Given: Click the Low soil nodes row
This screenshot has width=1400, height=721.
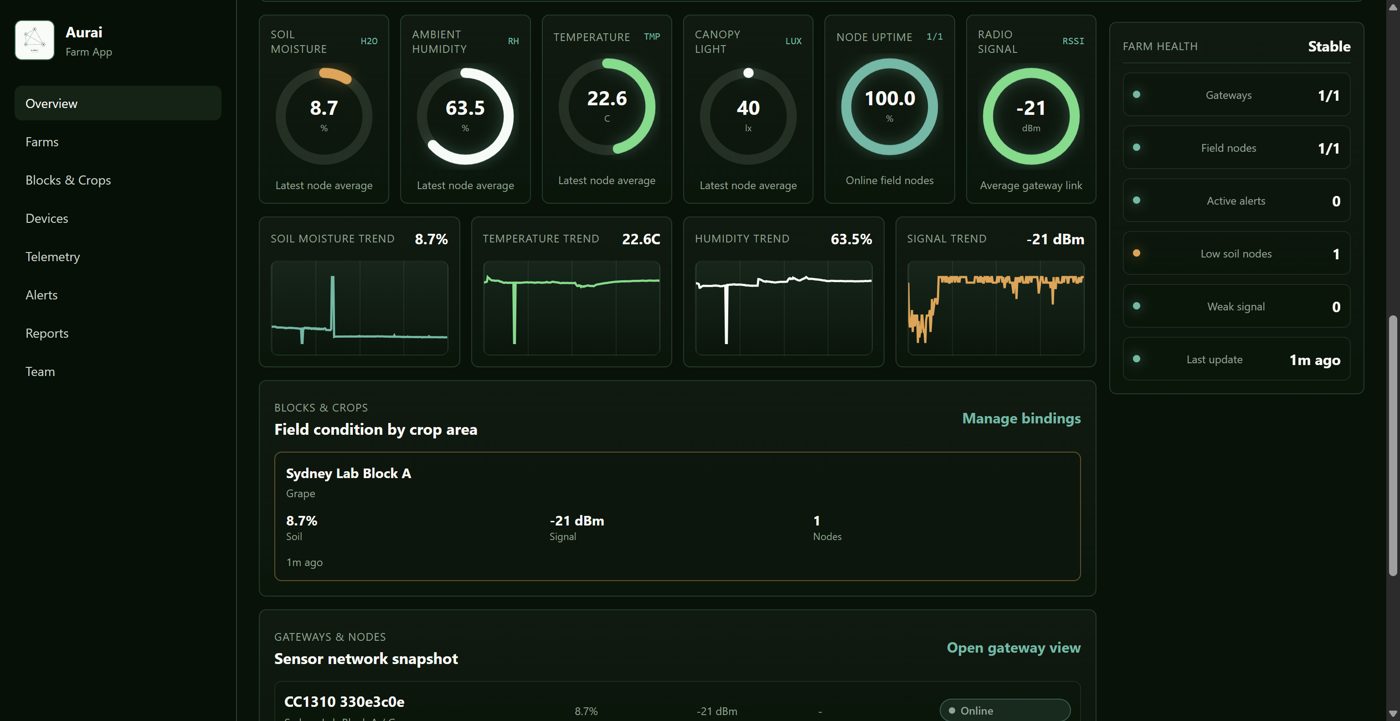Looking at the screenshot, I should point(1236,254).
